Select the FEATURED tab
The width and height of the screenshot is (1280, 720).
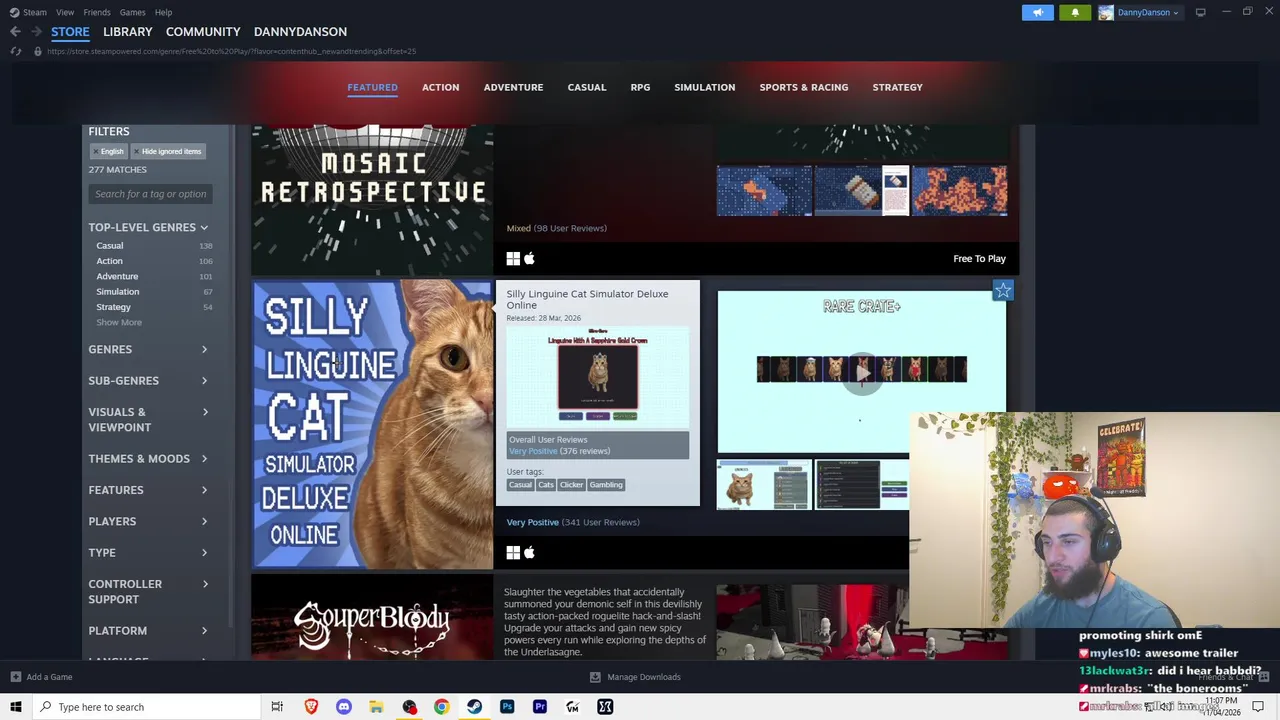[x=372, y=87]
